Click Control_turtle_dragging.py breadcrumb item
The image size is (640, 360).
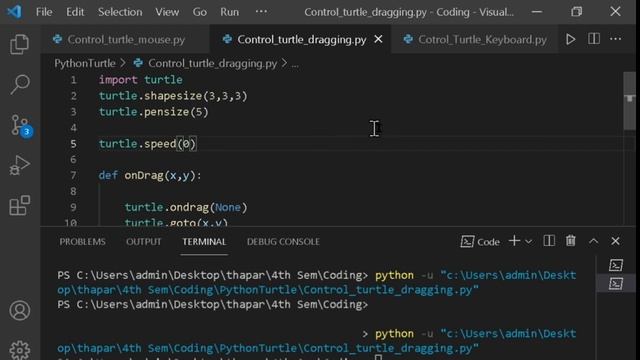tap(212, 63)
